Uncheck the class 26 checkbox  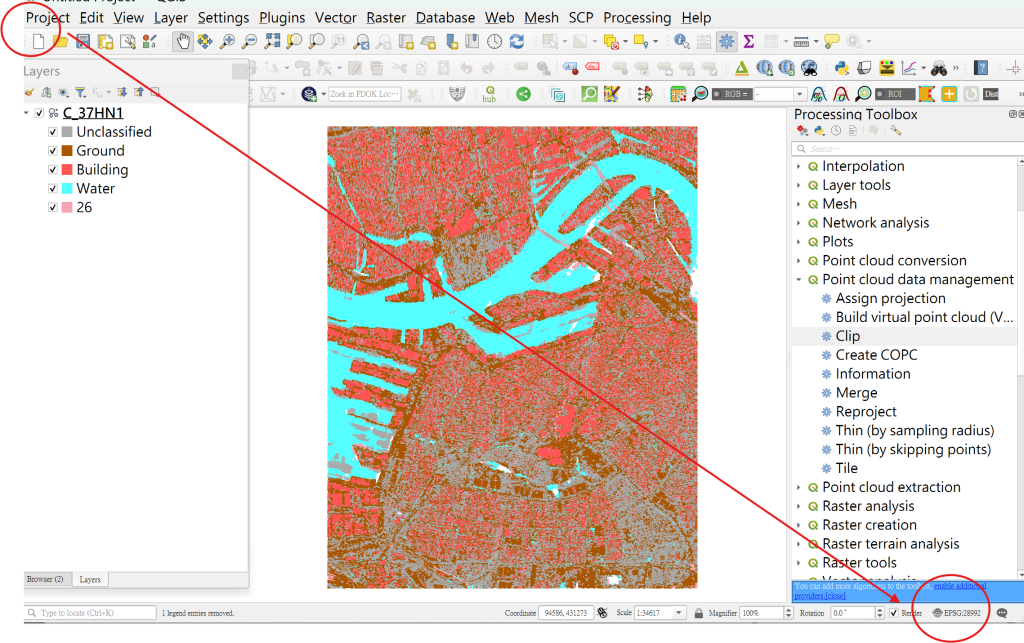pos(53,208)
